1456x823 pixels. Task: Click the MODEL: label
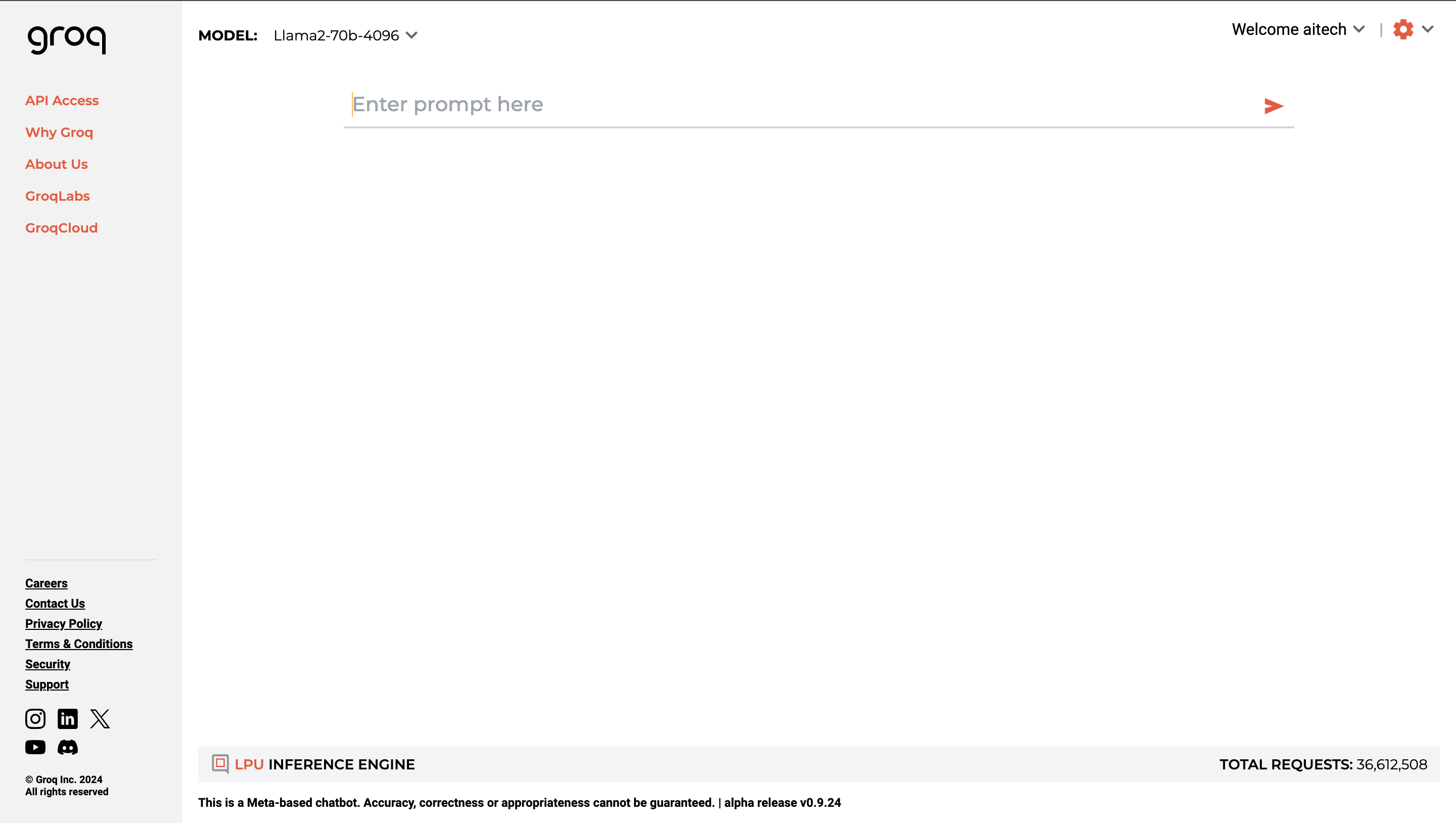[228, 35]
